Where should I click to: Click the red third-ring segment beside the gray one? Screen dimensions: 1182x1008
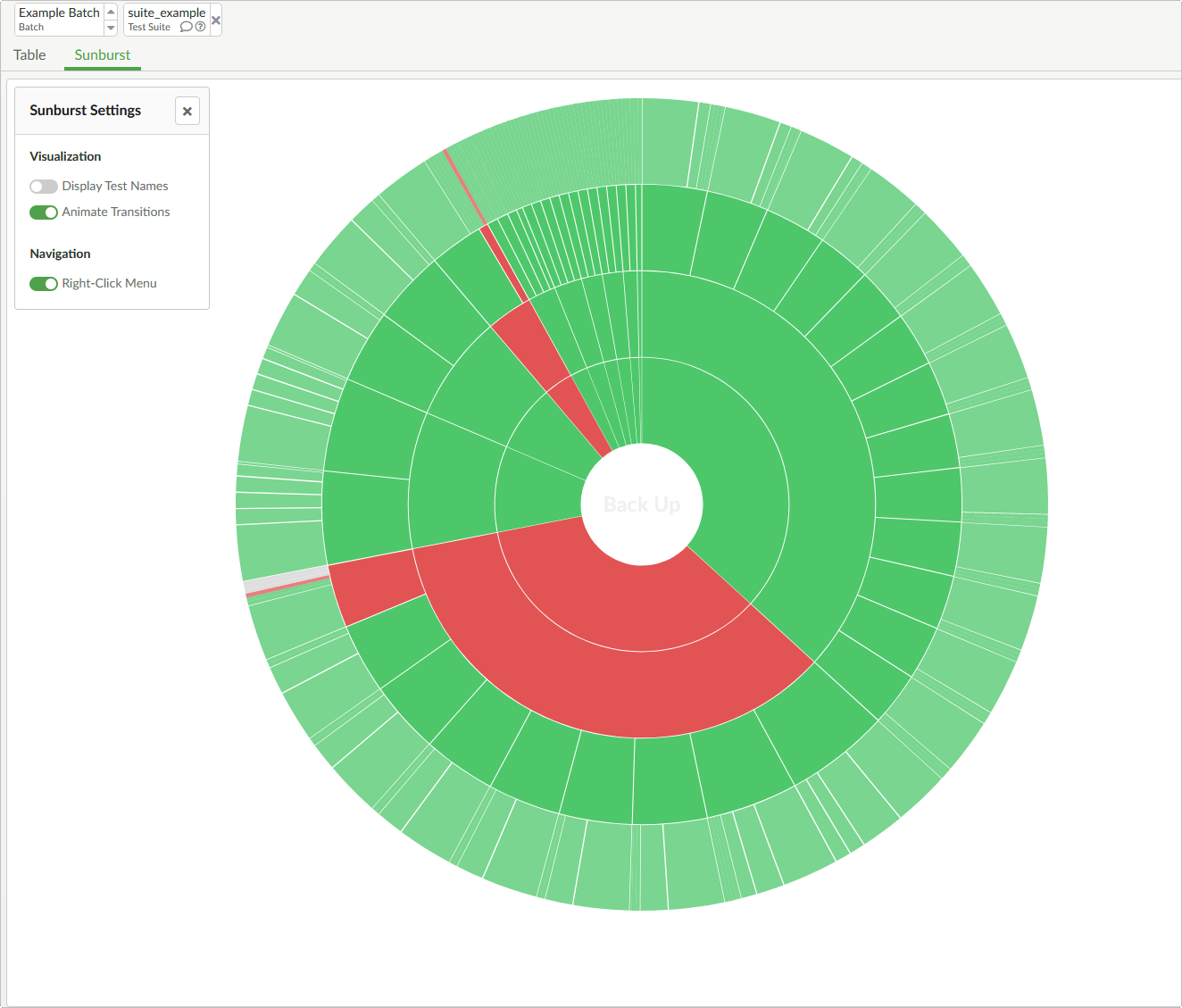click(x=375, y=585)
